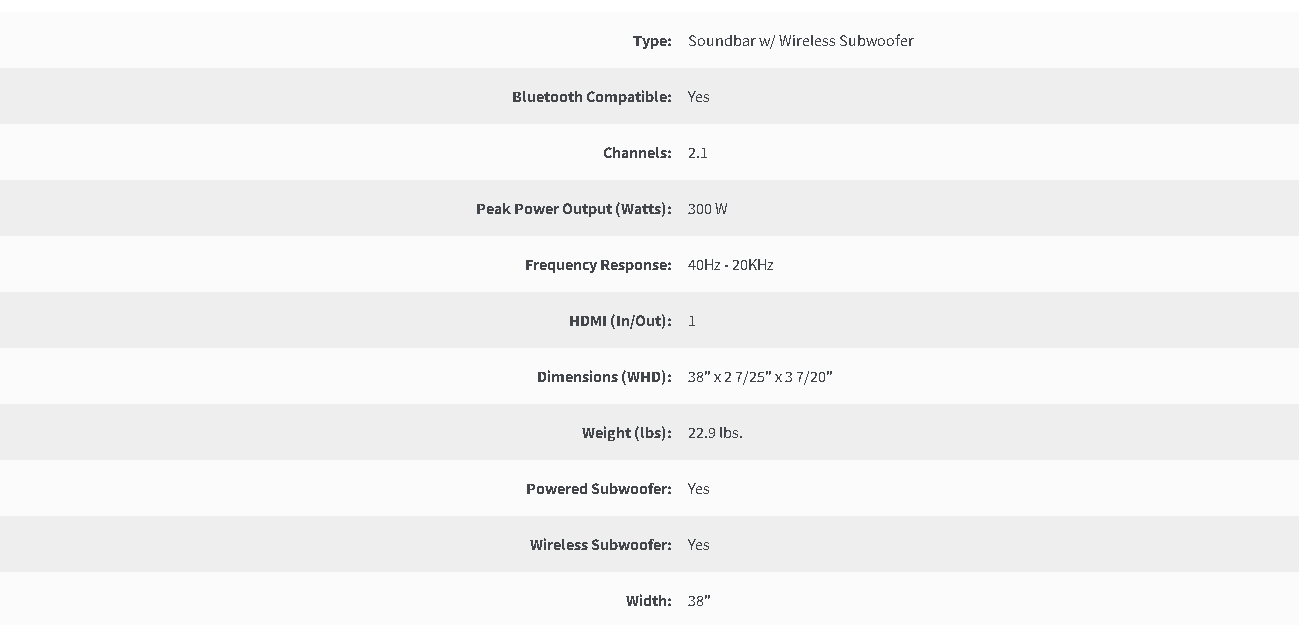This screenshot has width=1299, height=625.
Task: Select the Soundbar w/ Wireless Subwoofer value
Action: pos(801,41)
